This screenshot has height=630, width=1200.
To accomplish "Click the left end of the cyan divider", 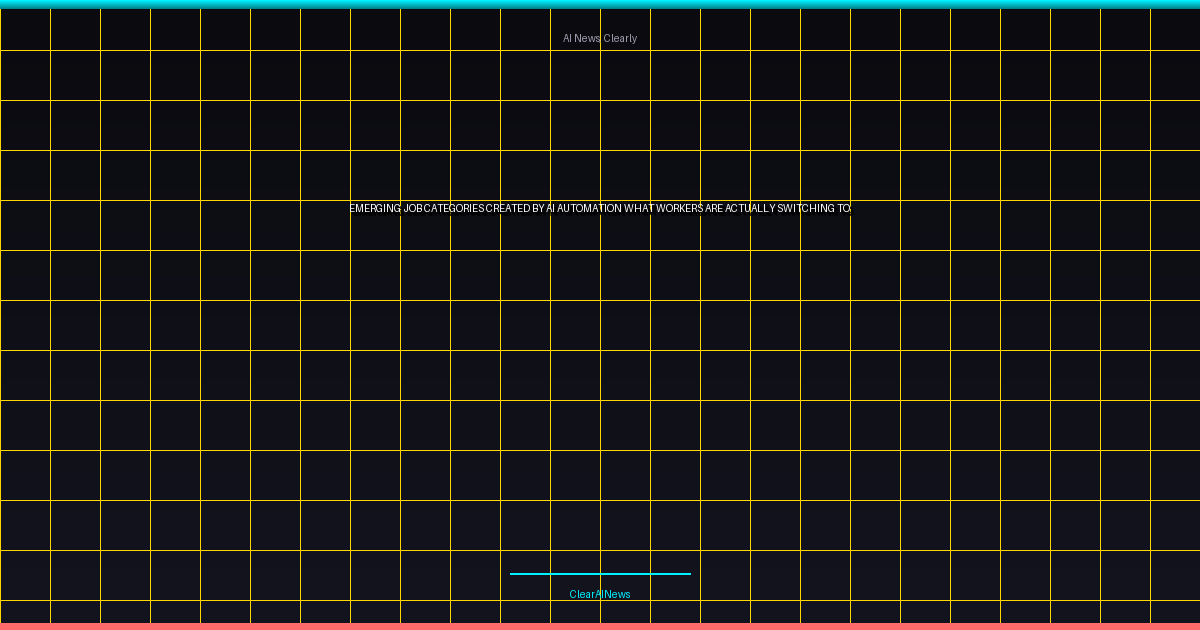I will pyautogui.click(x=513, y=574).
